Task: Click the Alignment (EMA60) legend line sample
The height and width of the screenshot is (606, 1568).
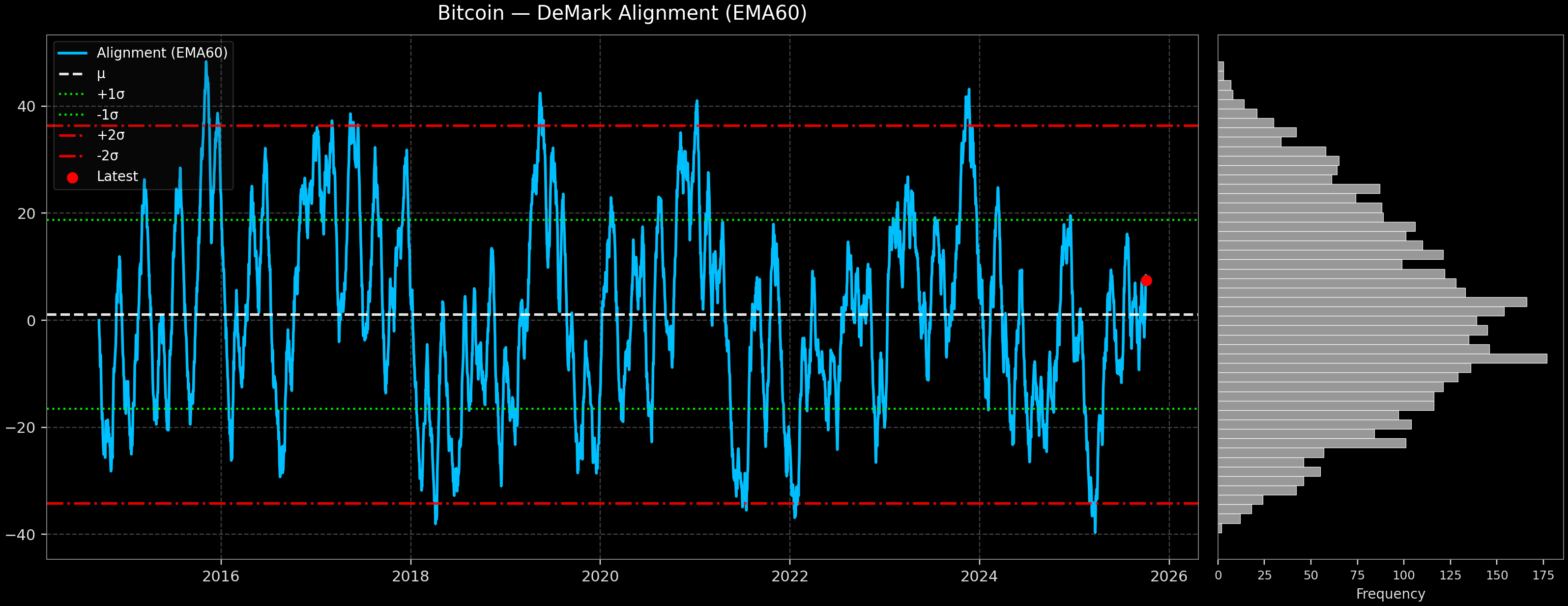Action: coord(72,54)
